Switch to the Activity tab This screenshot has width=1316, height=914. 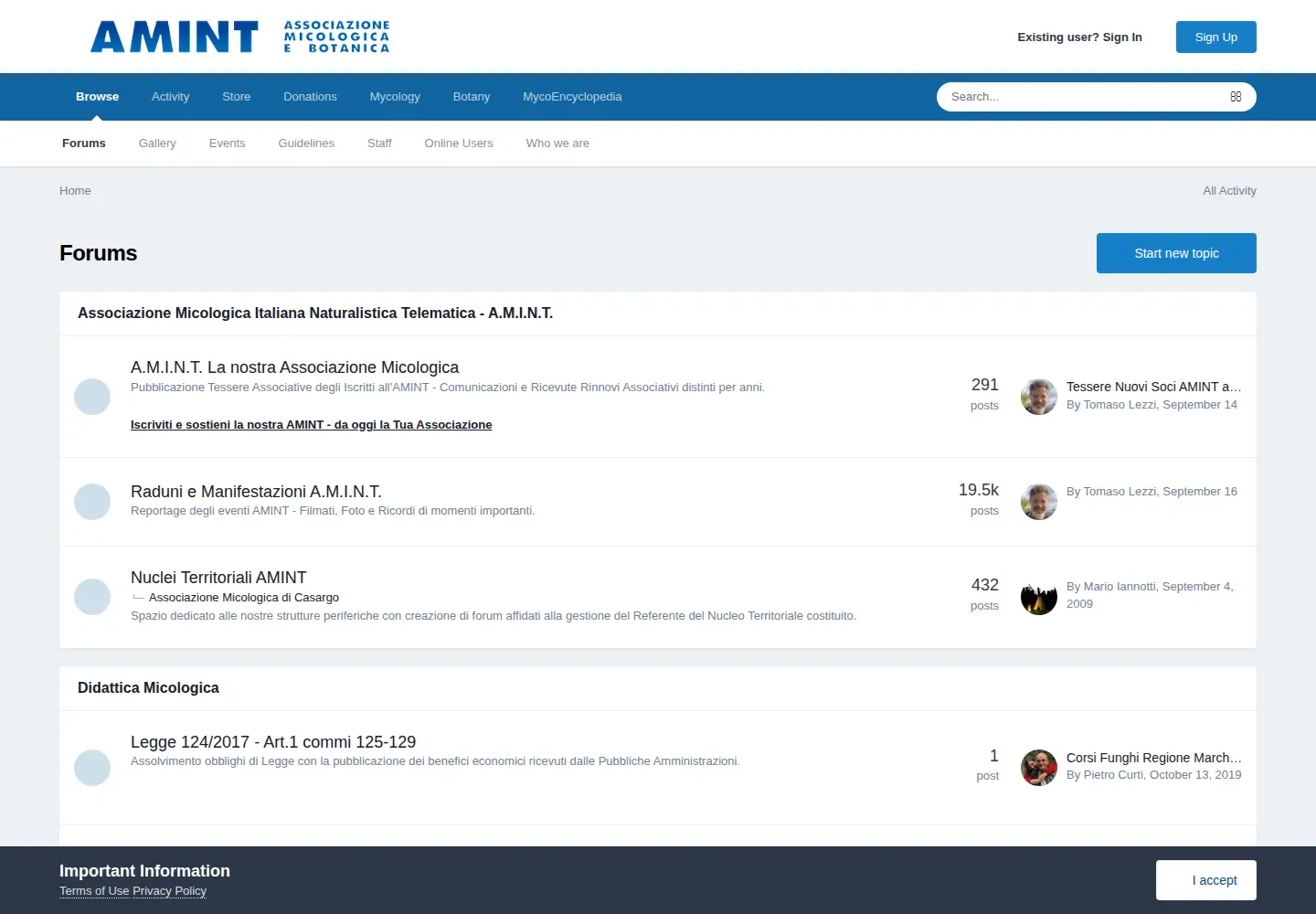(170, 97)
